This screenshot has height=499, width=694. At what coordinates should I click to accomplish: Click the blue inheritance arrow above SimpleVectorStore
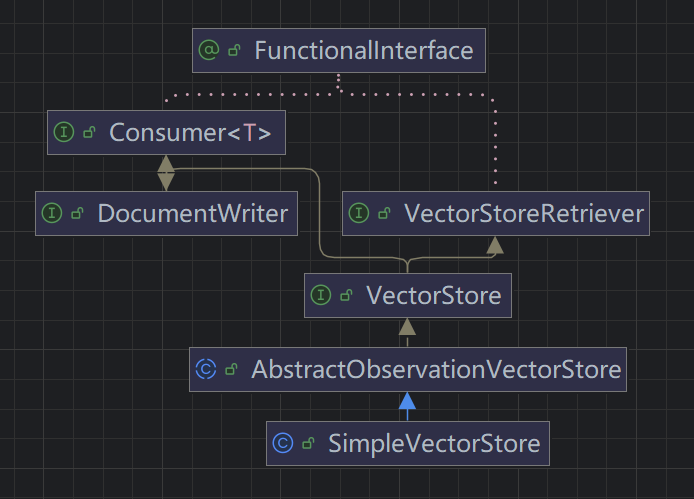point(406,402)
